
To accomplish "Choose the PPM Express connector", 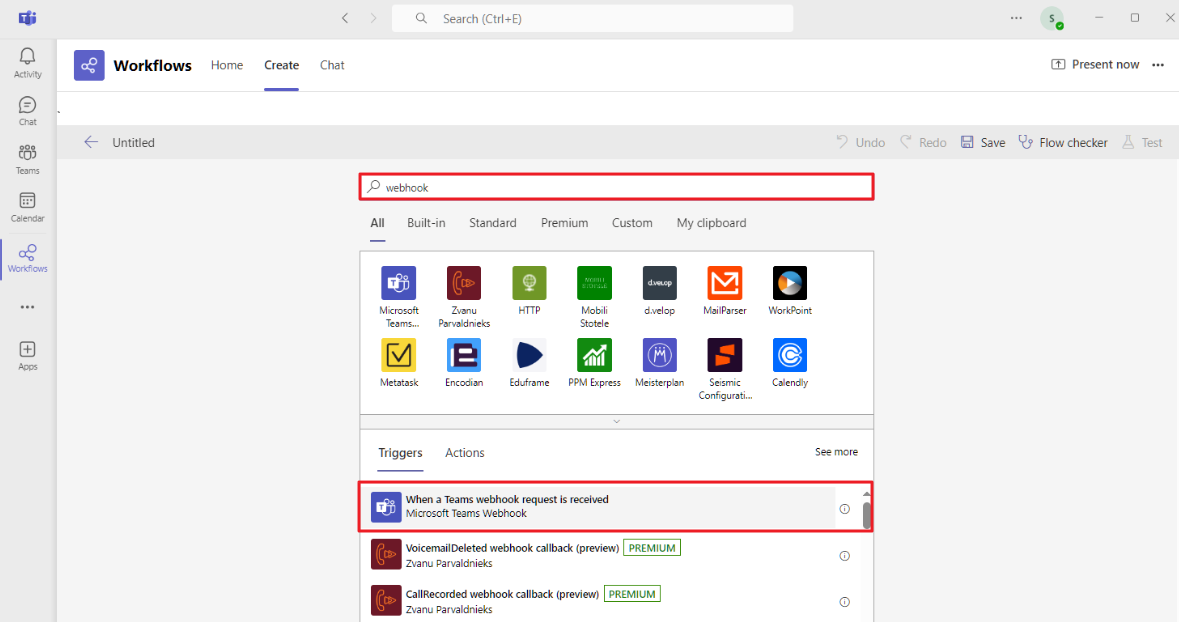I will pyautogui.click(x=594, y=356).
